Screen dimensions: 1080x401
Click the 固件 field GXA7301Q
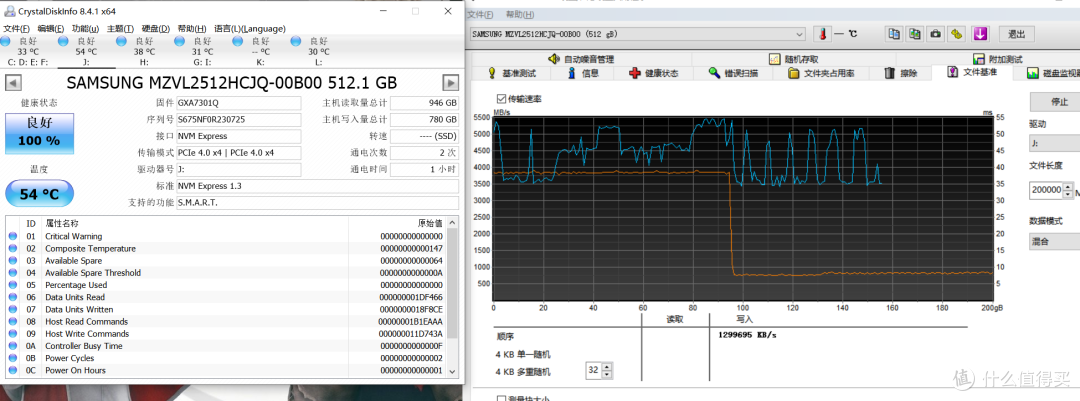coord(238,103)
